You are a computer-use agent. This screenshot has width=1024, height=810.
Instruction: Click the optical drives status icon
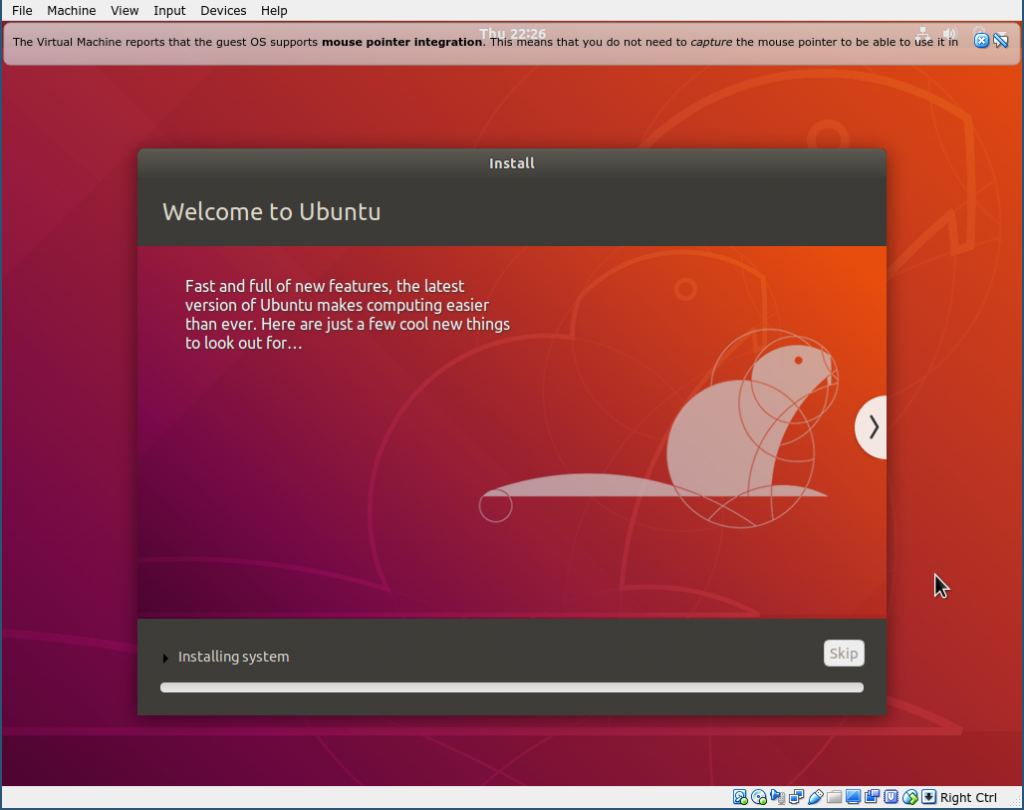757,797
